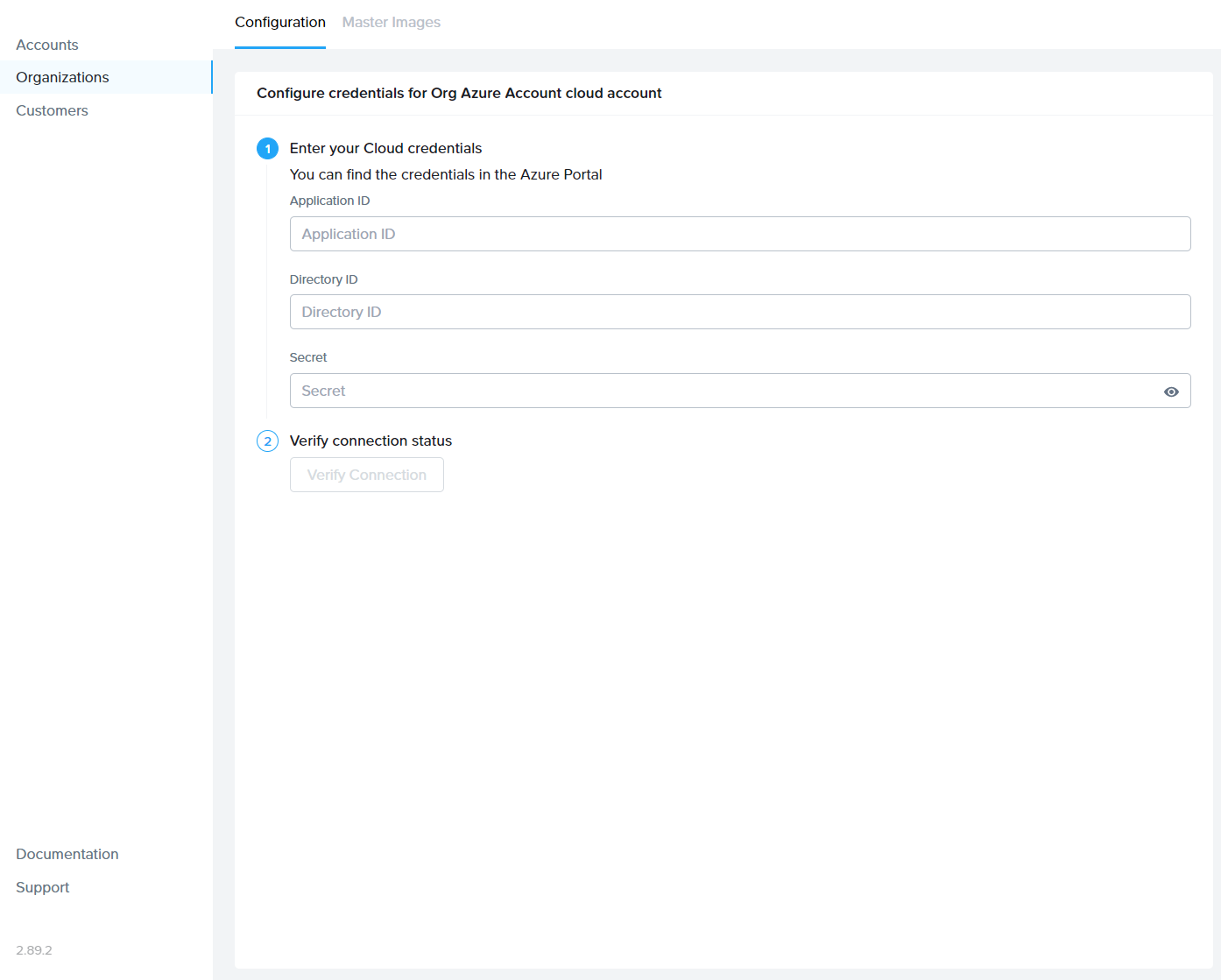Click the step 2 circle indicator
The height and width of the screenshot is (980, 1221).
coord(267,441)
